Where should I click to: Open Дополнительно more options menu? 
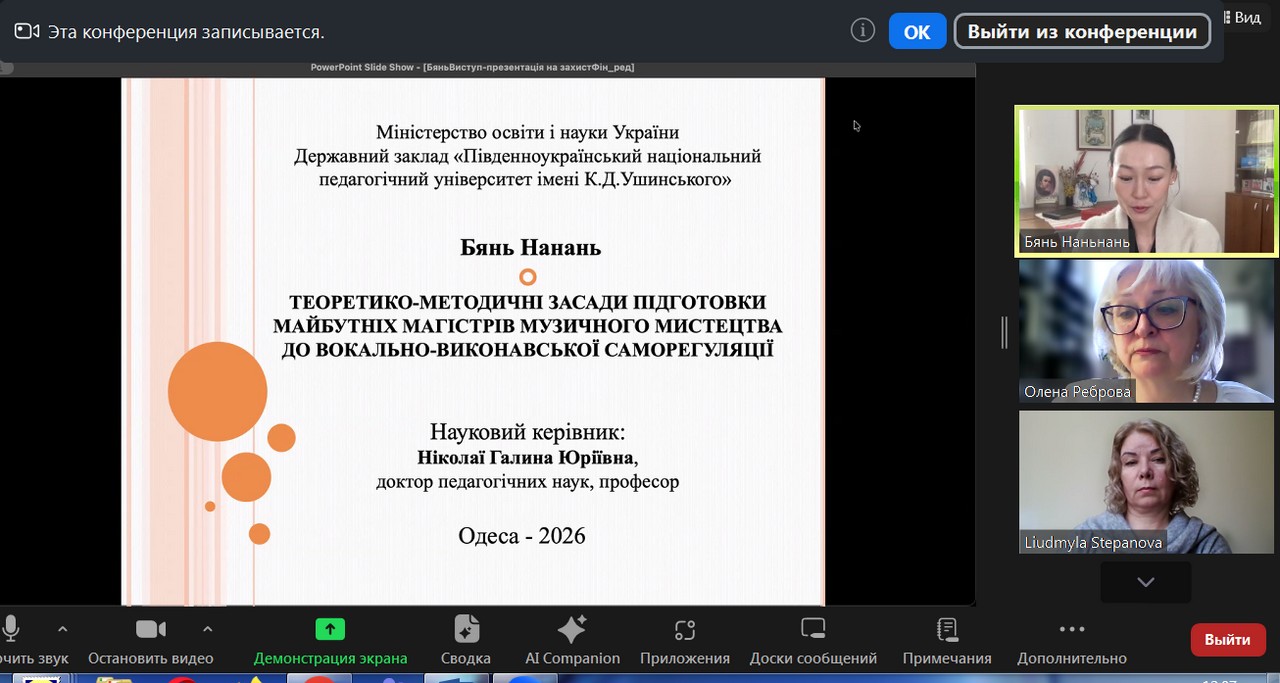pyautogui.click(x=1071, y=640)
